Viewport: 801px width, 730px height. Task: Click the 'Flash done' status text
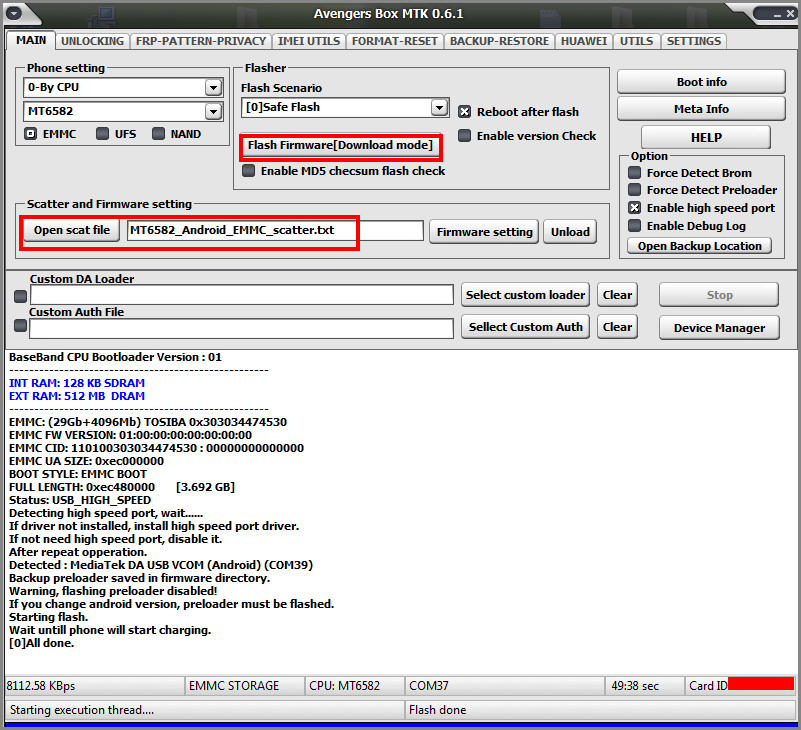[438, 710]
